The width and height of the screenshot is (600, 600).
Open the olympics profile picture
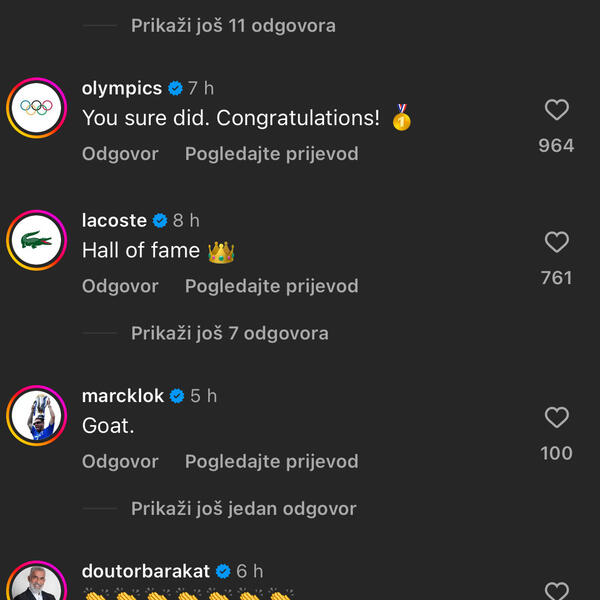click(x=37, y=108)
